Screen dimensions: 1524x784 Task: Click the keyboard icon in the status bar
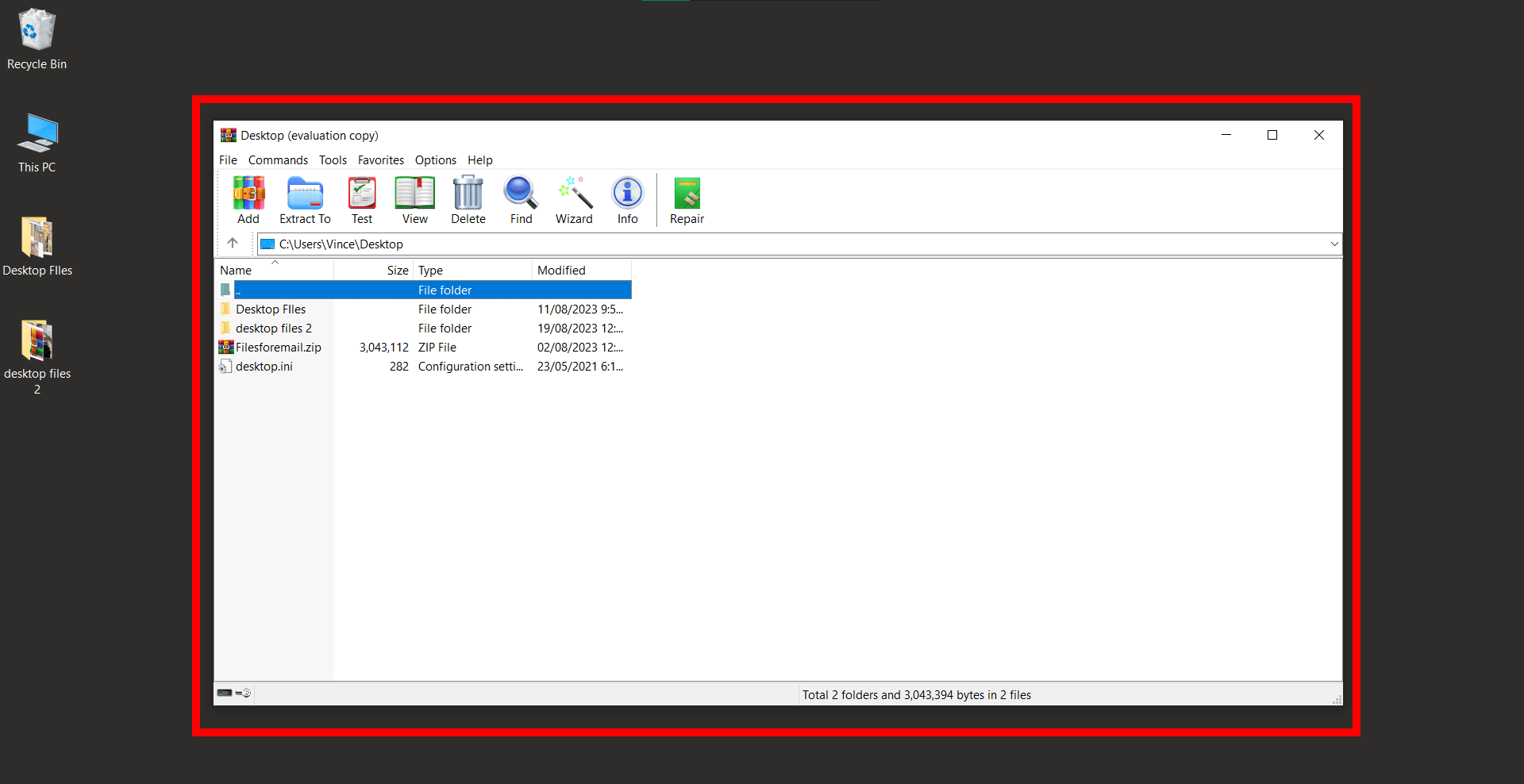tap(223, 693)
